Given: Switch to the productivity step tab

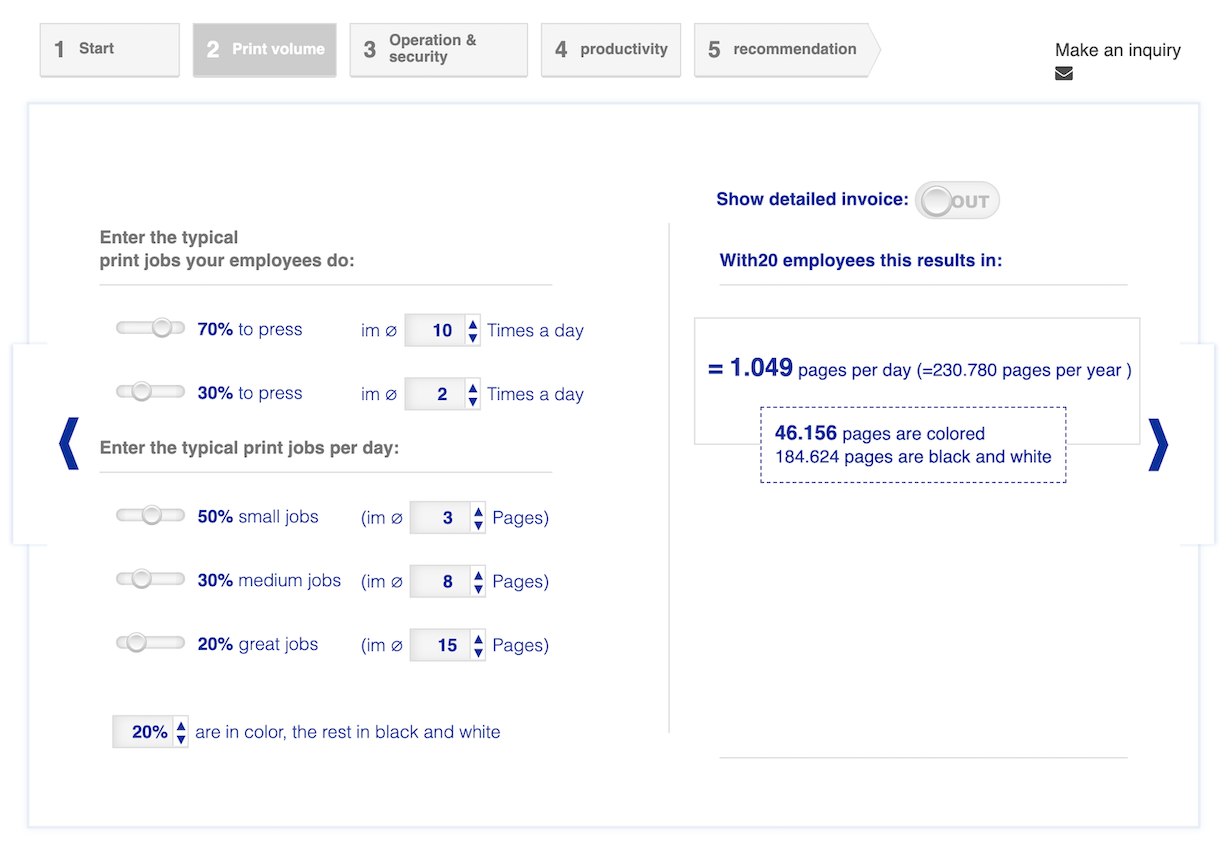Looking at the screenshot, I should click(x=610, y=49).
